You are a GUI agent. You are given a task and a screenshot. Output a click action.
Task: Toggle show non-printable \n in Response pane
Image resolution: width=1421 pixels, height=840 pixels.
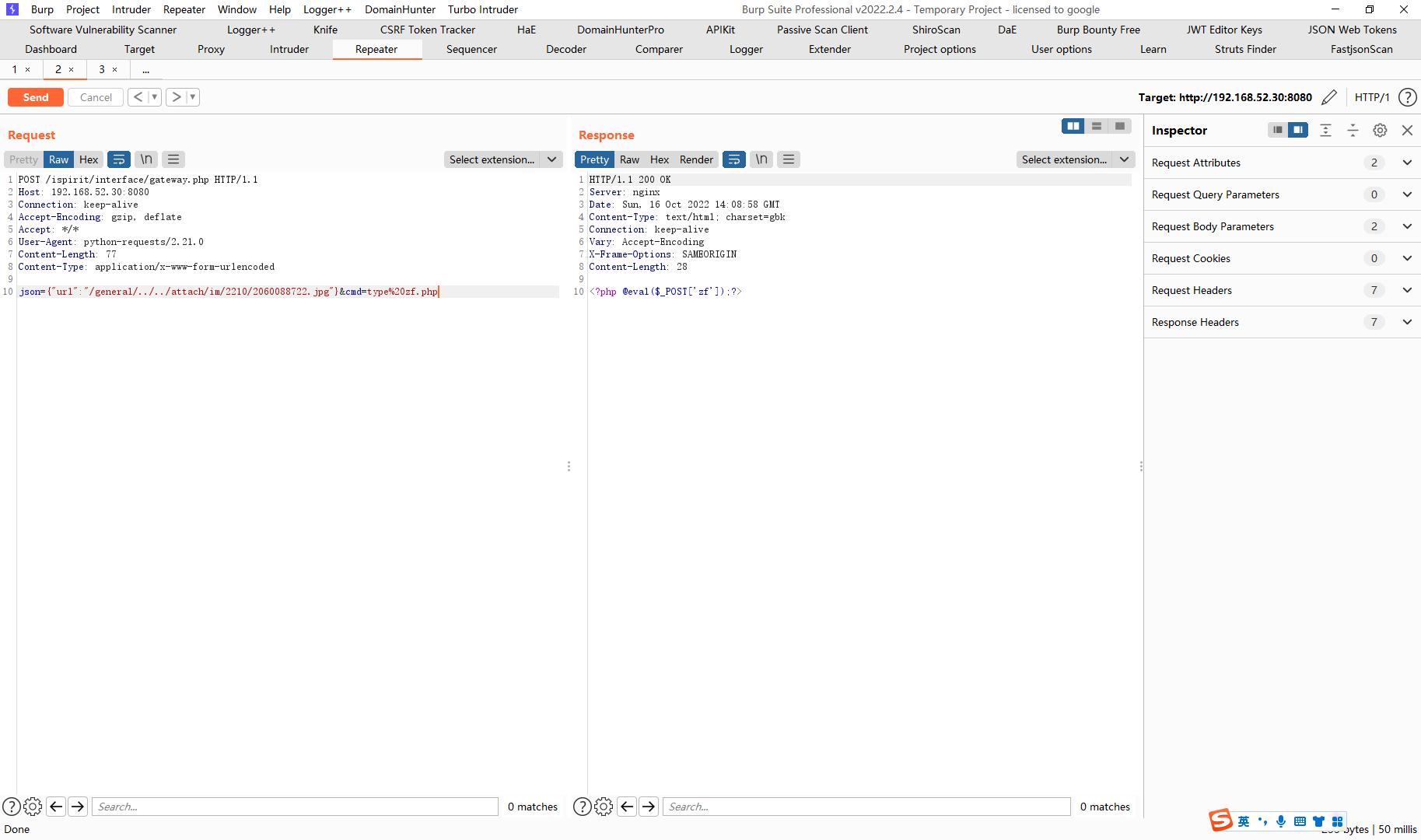coord(761,159)
